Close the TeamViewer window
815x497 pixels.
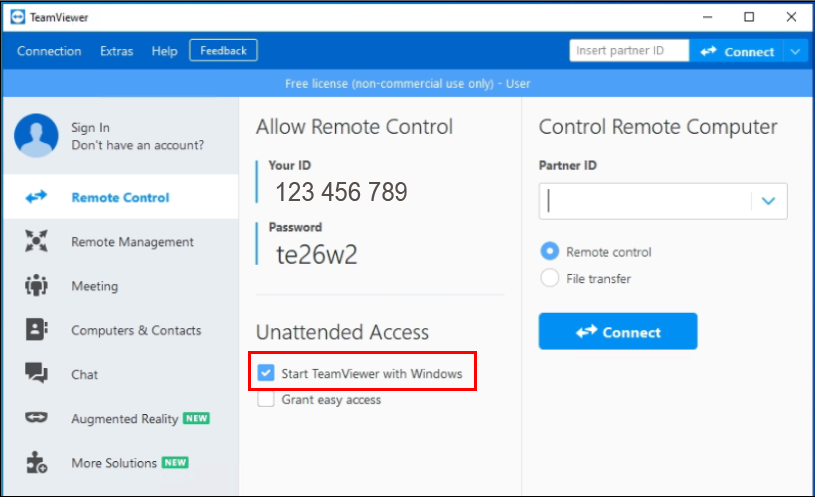[x=791, y=17]
